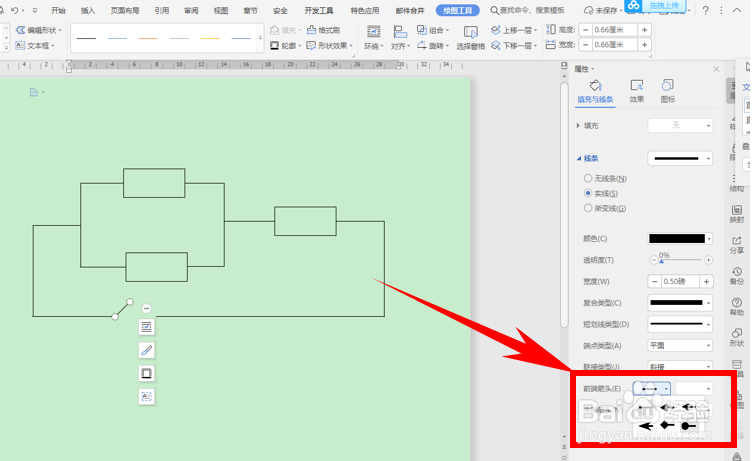Open the 选择窗格 selection pane

(471, 37)
